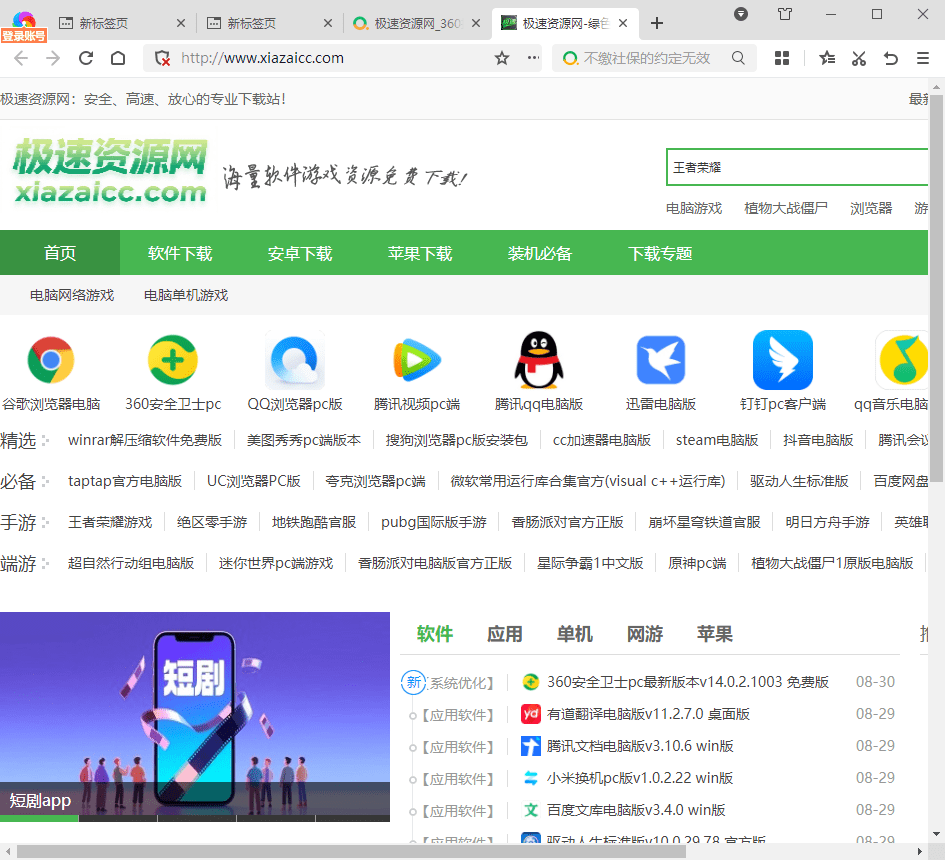
Task: Bookmark this page with the star icon
Action: [502, 58]
